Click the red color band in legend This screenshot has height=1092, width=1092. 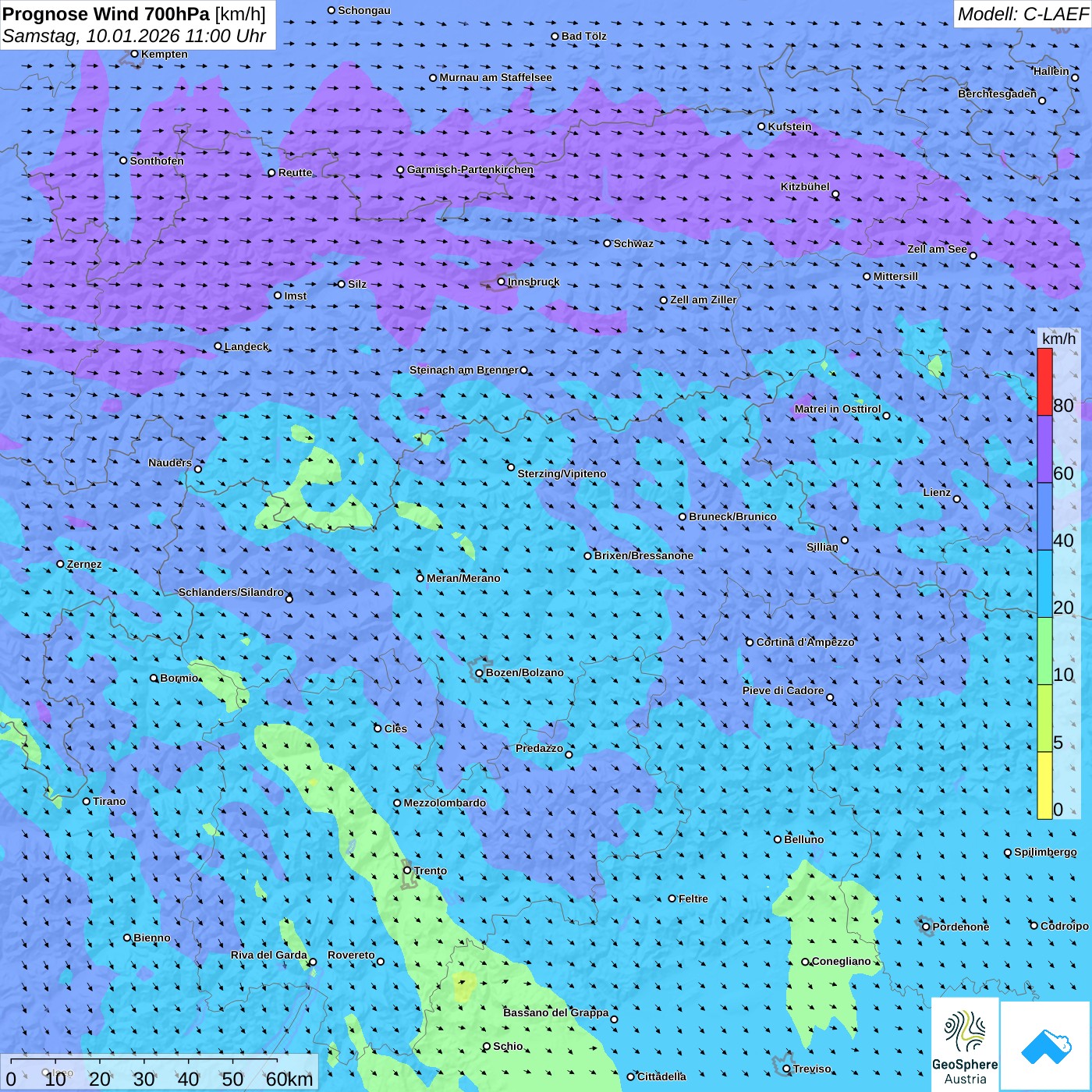[1044, 381]
